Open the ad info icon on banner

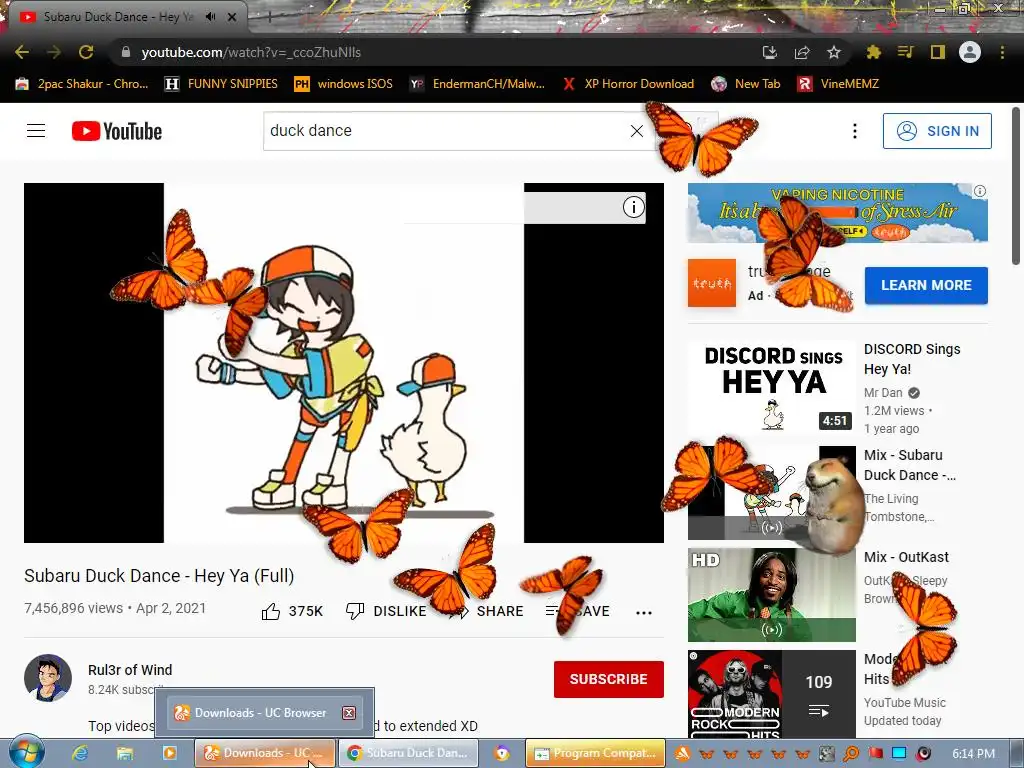tap(980, 191)
